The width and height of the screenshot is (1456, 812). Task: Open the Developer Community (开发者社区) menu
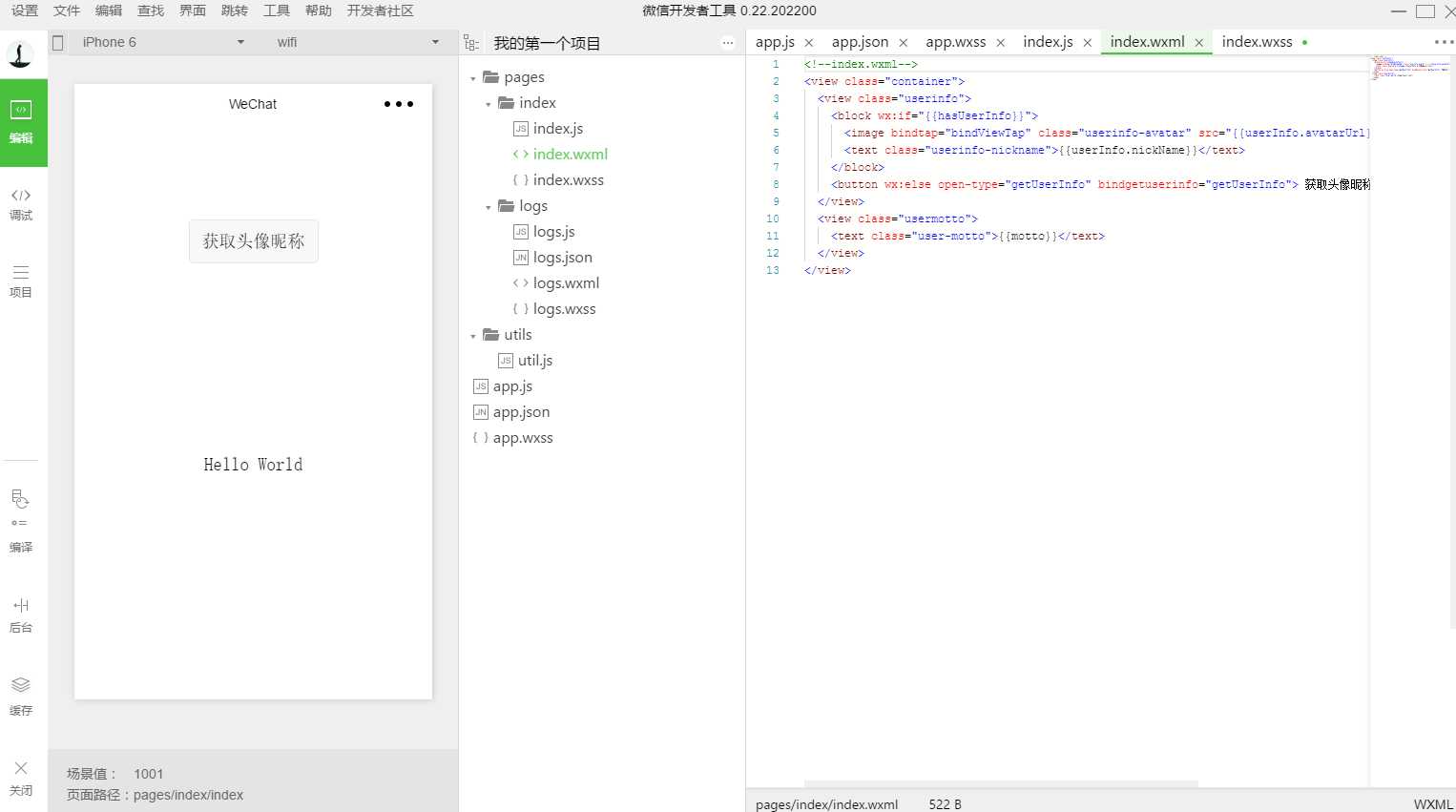(380, 10)
